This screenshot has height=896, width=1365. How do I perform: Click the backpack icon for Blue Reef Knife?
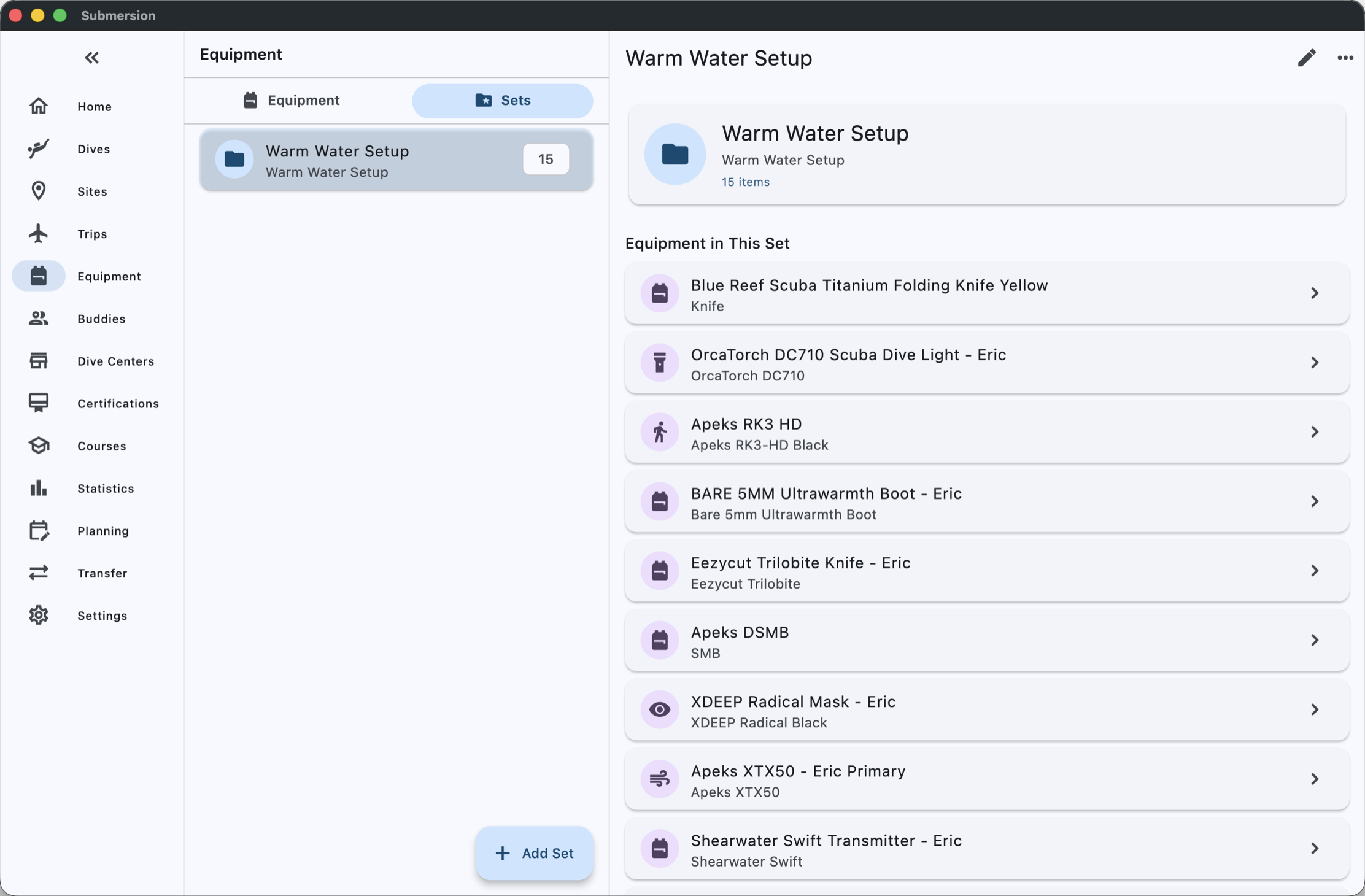[660, 293]
